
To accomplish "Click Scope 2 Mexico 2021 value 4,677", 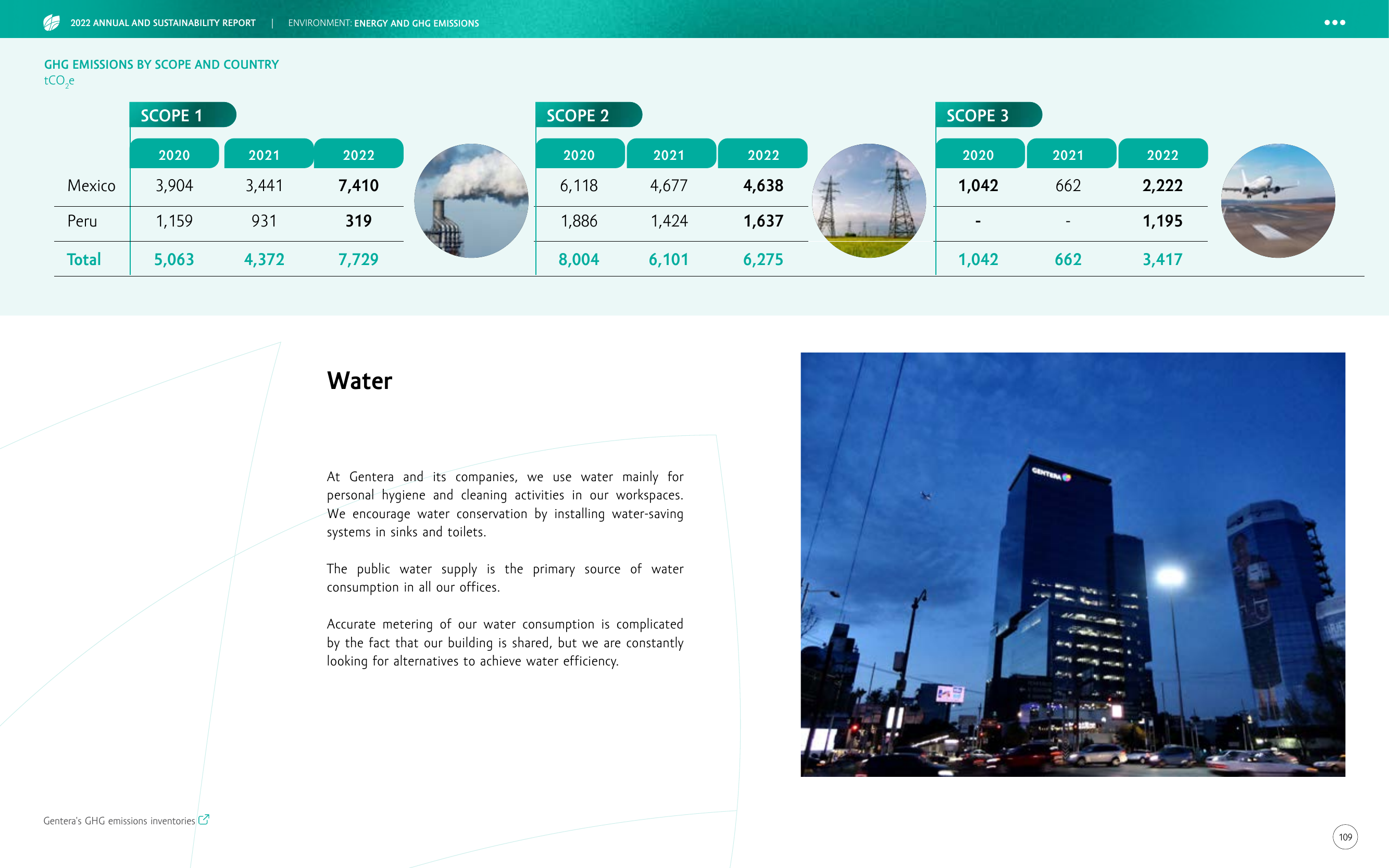I will coord(668,185).
